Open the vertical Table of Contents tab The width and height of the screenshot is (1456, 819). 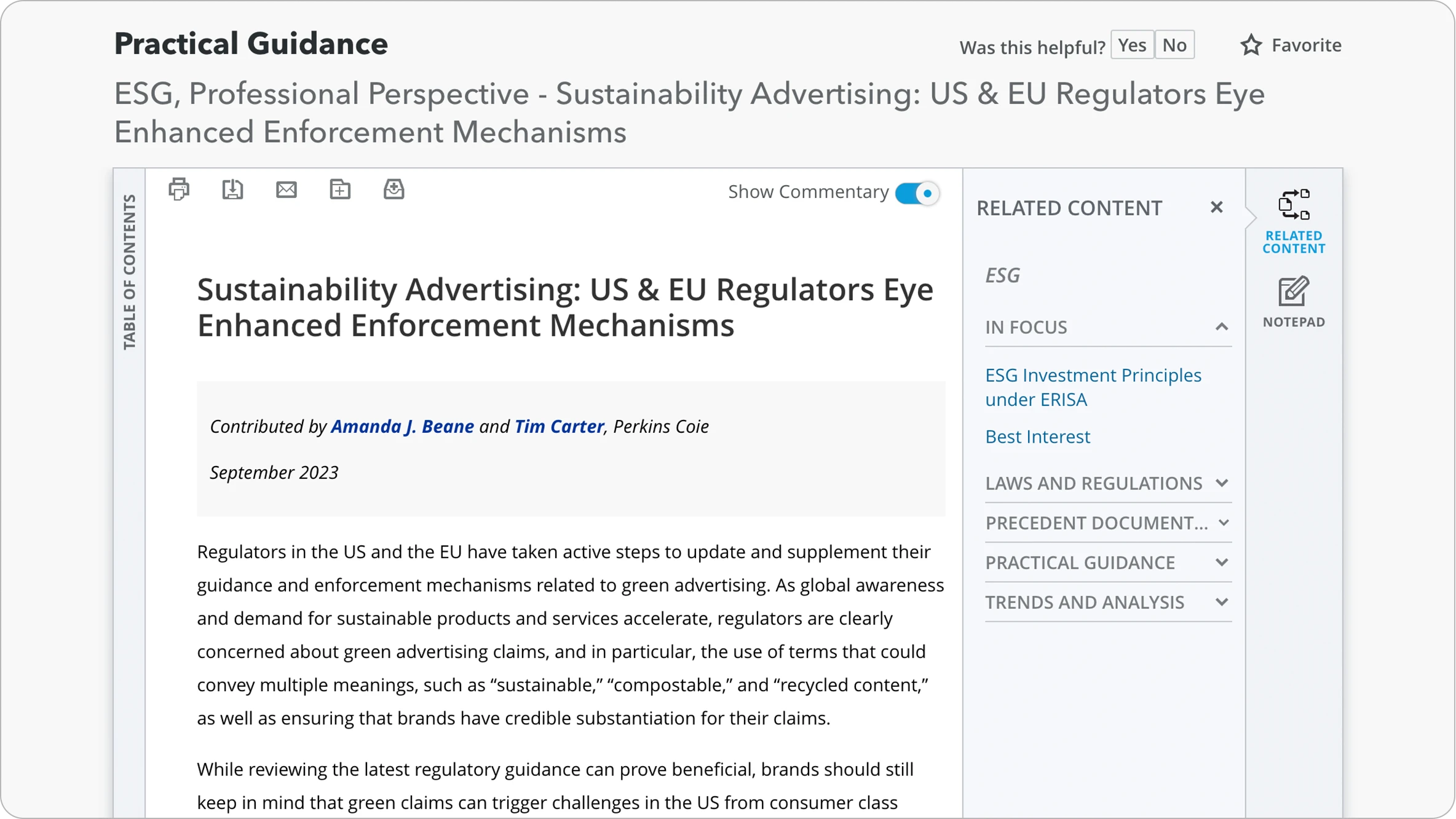click(x=129, y=272)
